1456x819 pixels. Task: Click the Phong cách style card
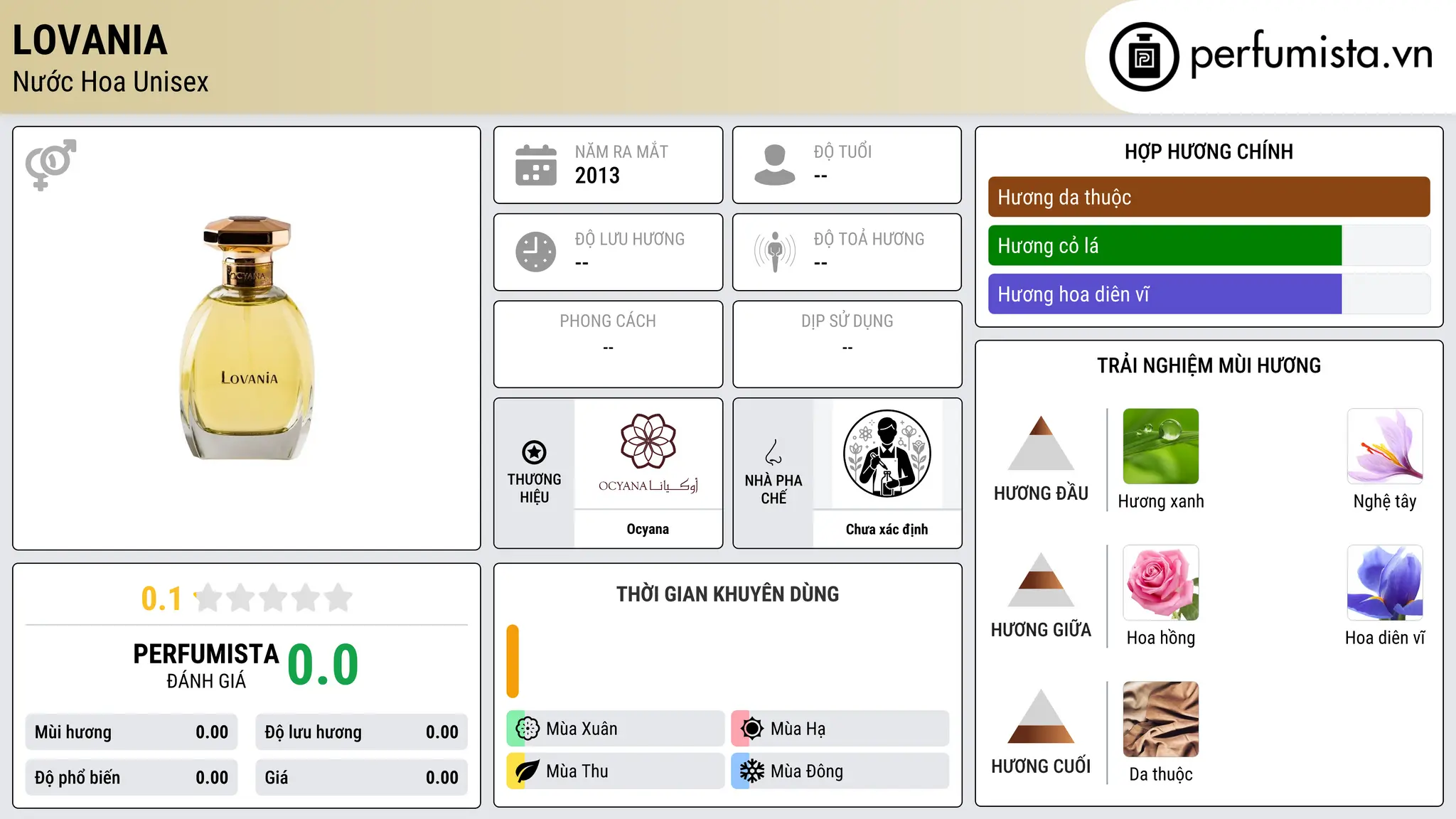click(x=608, y=344)
